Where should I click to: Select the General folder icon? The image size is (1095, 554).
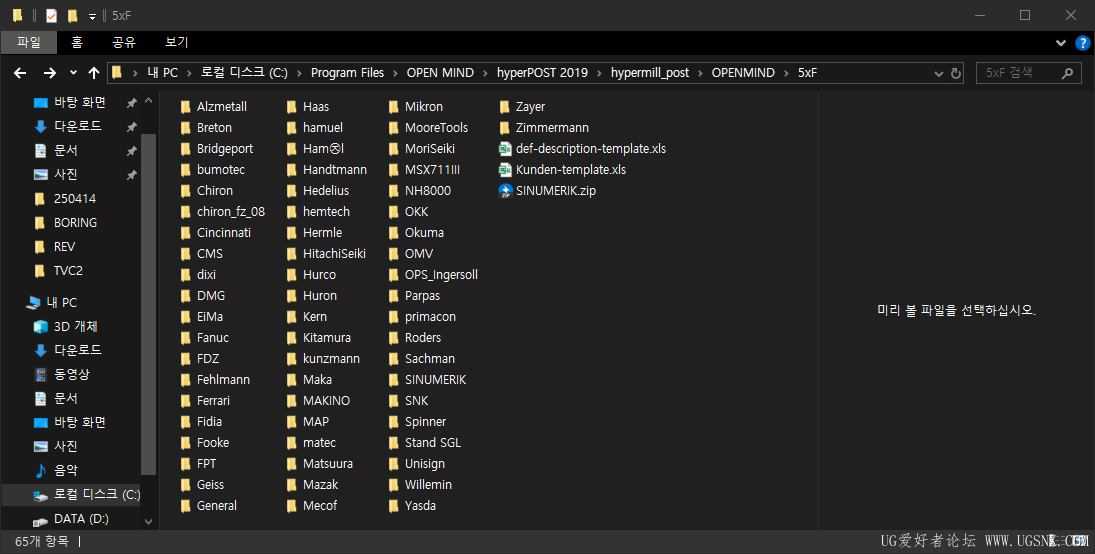(x=185, y=506)
